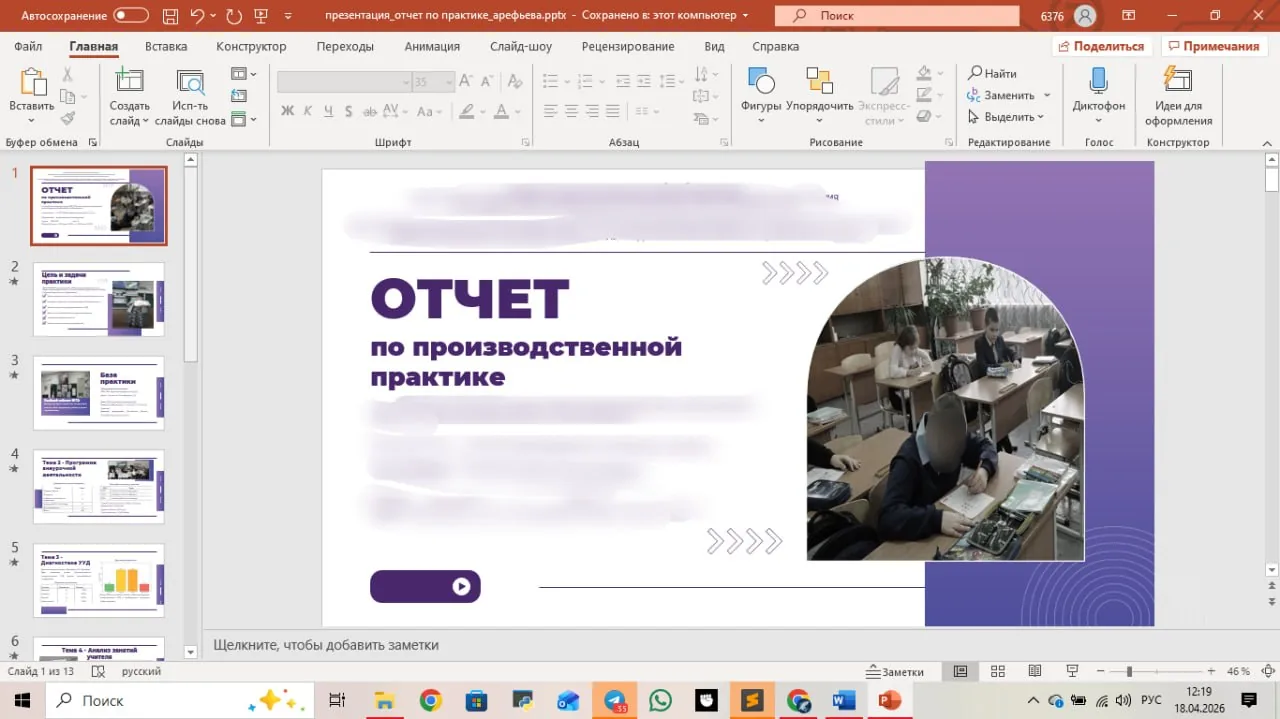Undo last action in title bar

point(197,16)
